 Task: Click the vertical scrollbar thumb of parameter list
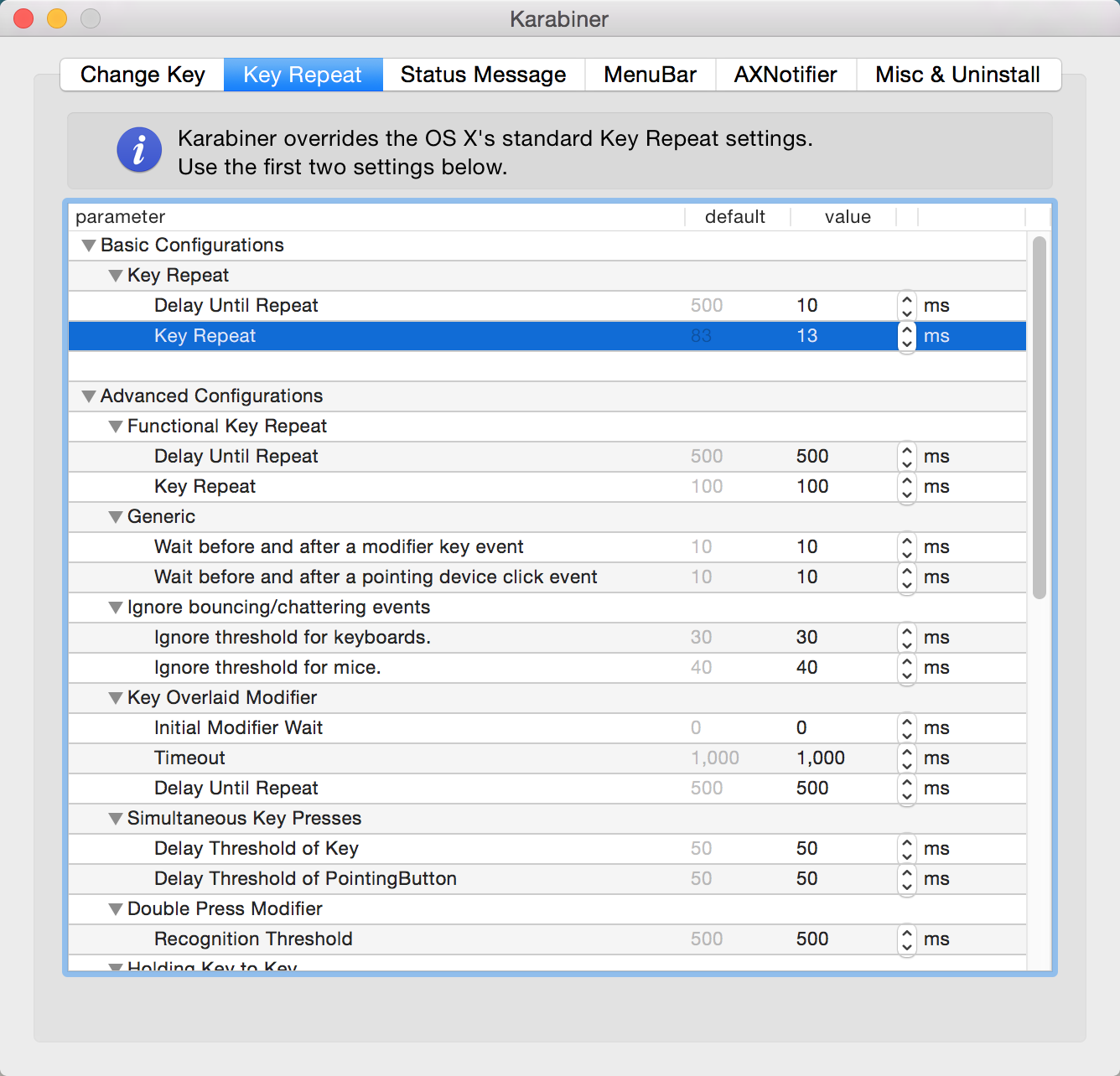[1040, 417]
